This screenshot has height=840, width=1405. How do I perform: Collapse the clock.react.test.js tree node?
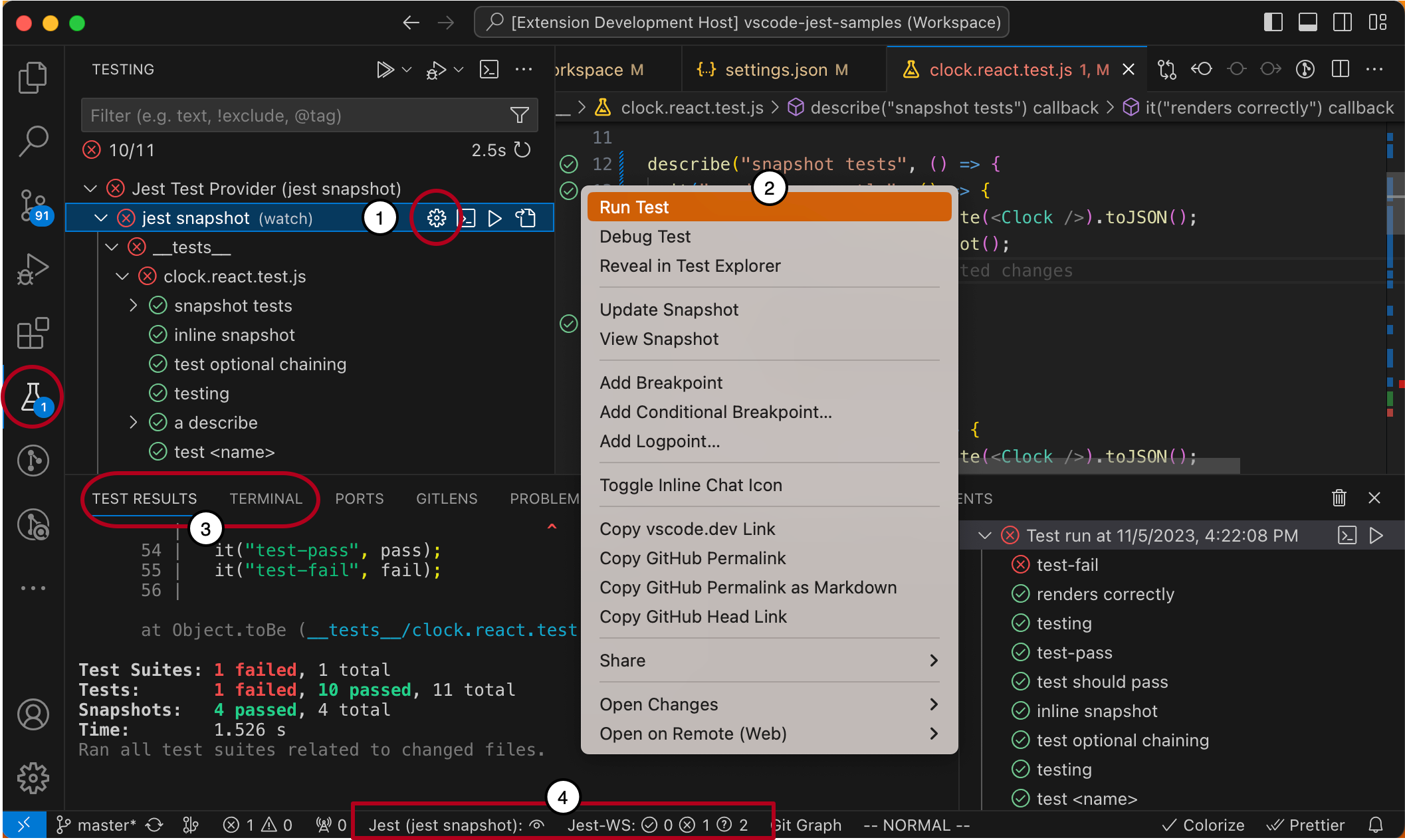122,276
